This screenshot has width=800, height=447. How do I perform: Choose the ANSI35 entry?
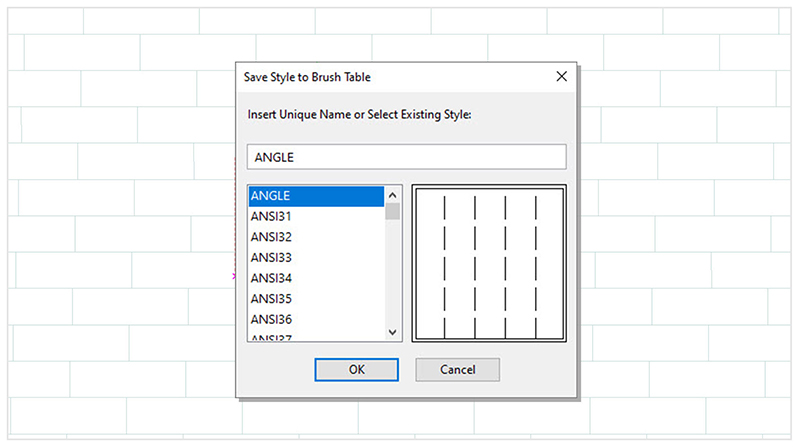click(316, 299)
